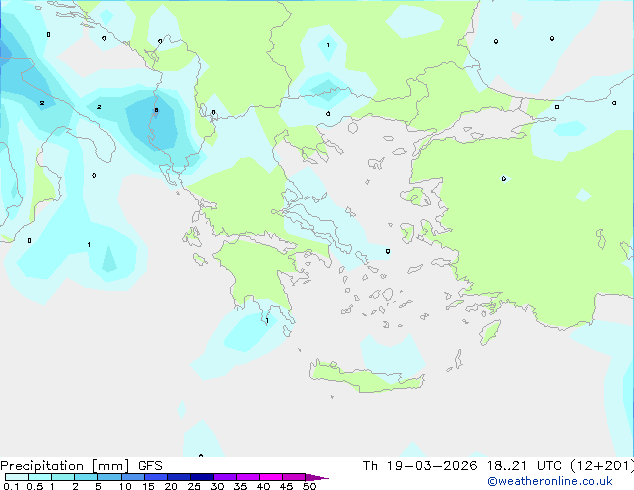Select the 15–20 mm legend color box
The image size is (634, 490).
tap(155, 477)
